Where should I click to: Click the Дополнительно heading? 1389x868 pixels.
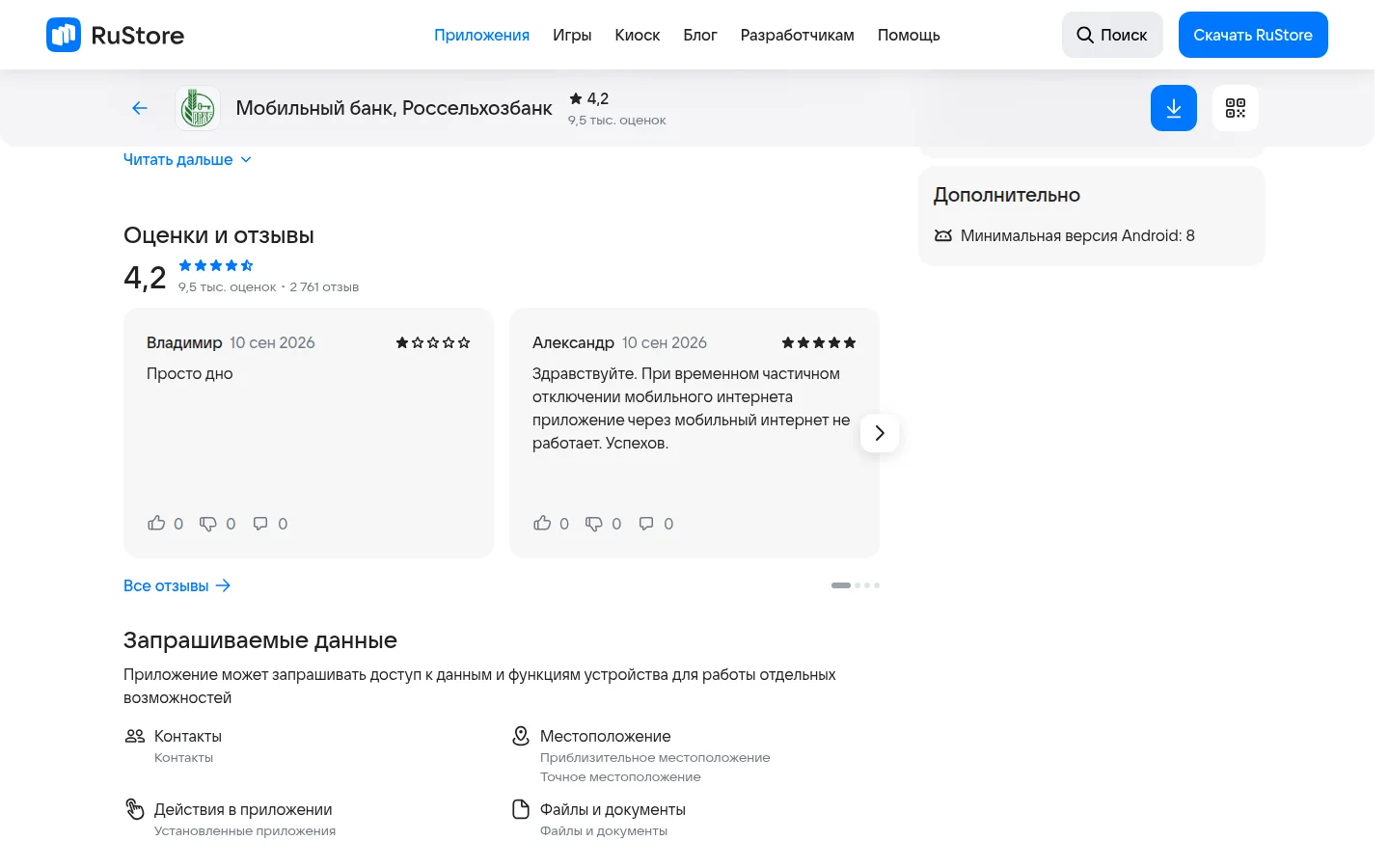[x=1007, y=195]
